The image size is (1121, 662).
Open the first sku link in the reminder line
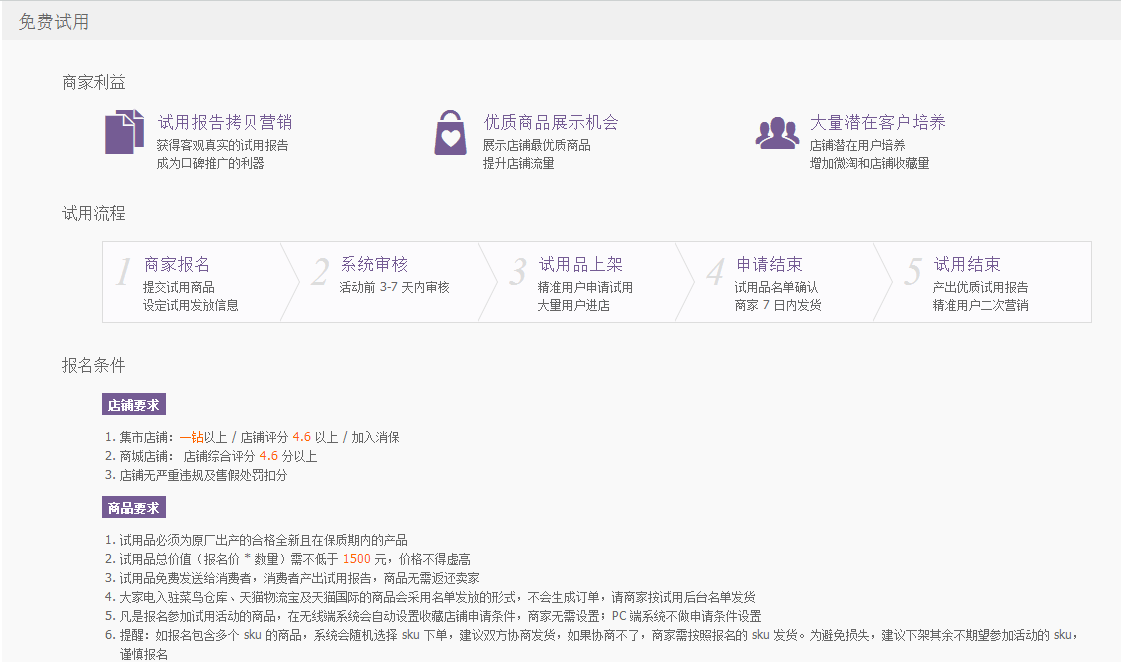[253, 634]
